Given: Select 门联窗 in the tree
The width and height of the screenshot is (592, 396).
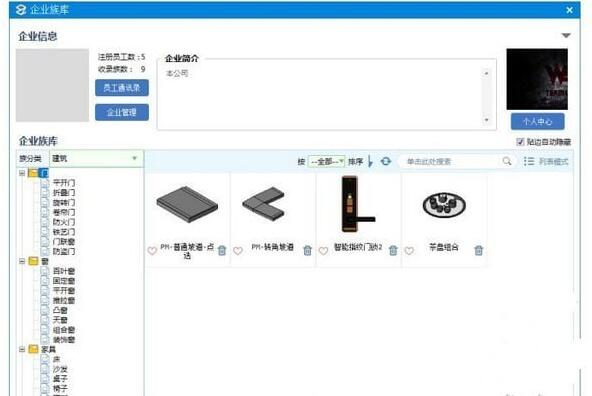Looking at the screenshot, I should 64,242.
